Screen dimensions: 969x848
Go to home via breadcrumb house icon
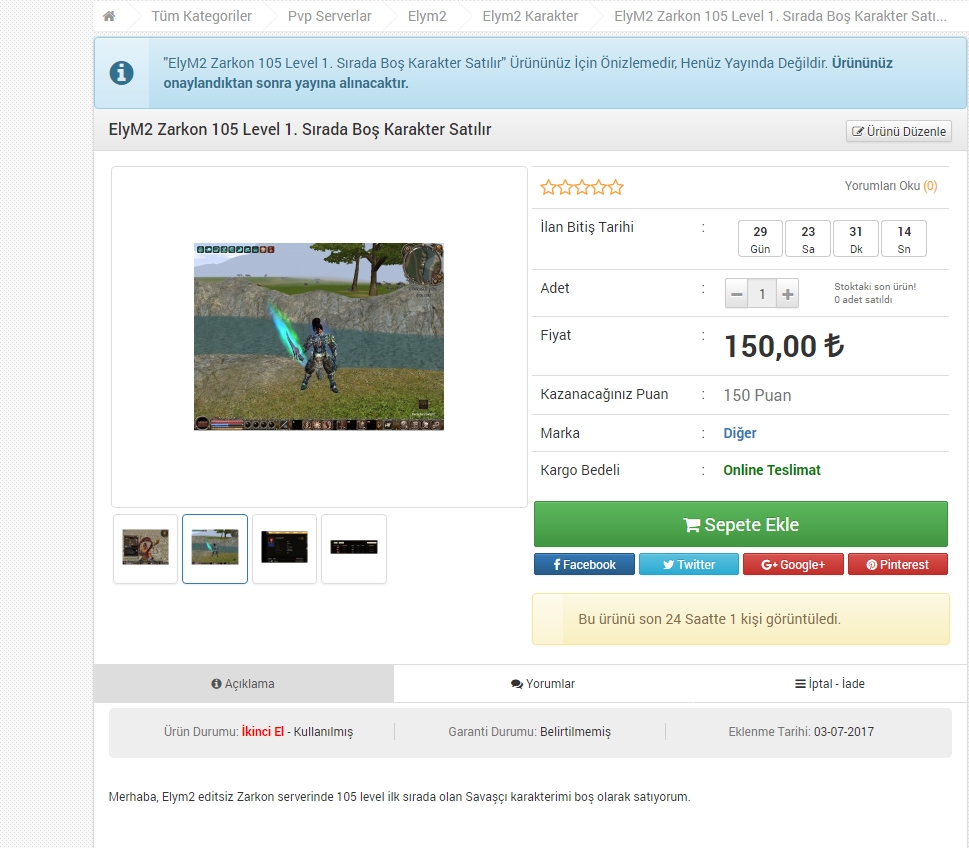point(109,16)
